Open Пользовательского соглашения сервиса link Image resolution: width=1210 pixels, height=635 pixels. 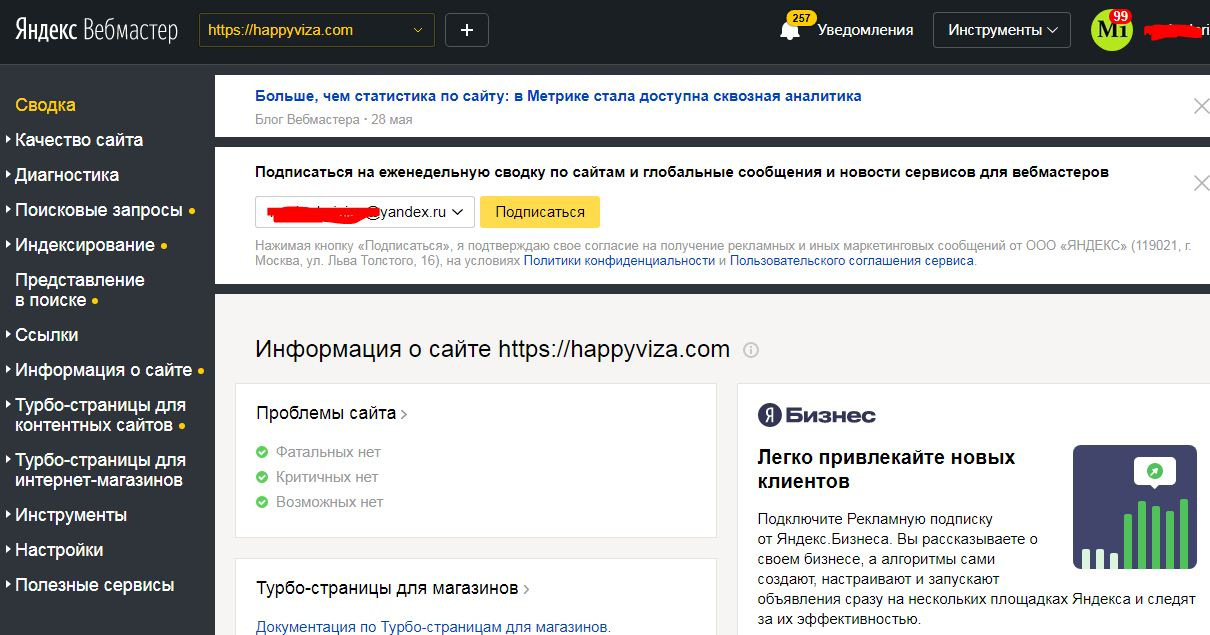[852, 260]
